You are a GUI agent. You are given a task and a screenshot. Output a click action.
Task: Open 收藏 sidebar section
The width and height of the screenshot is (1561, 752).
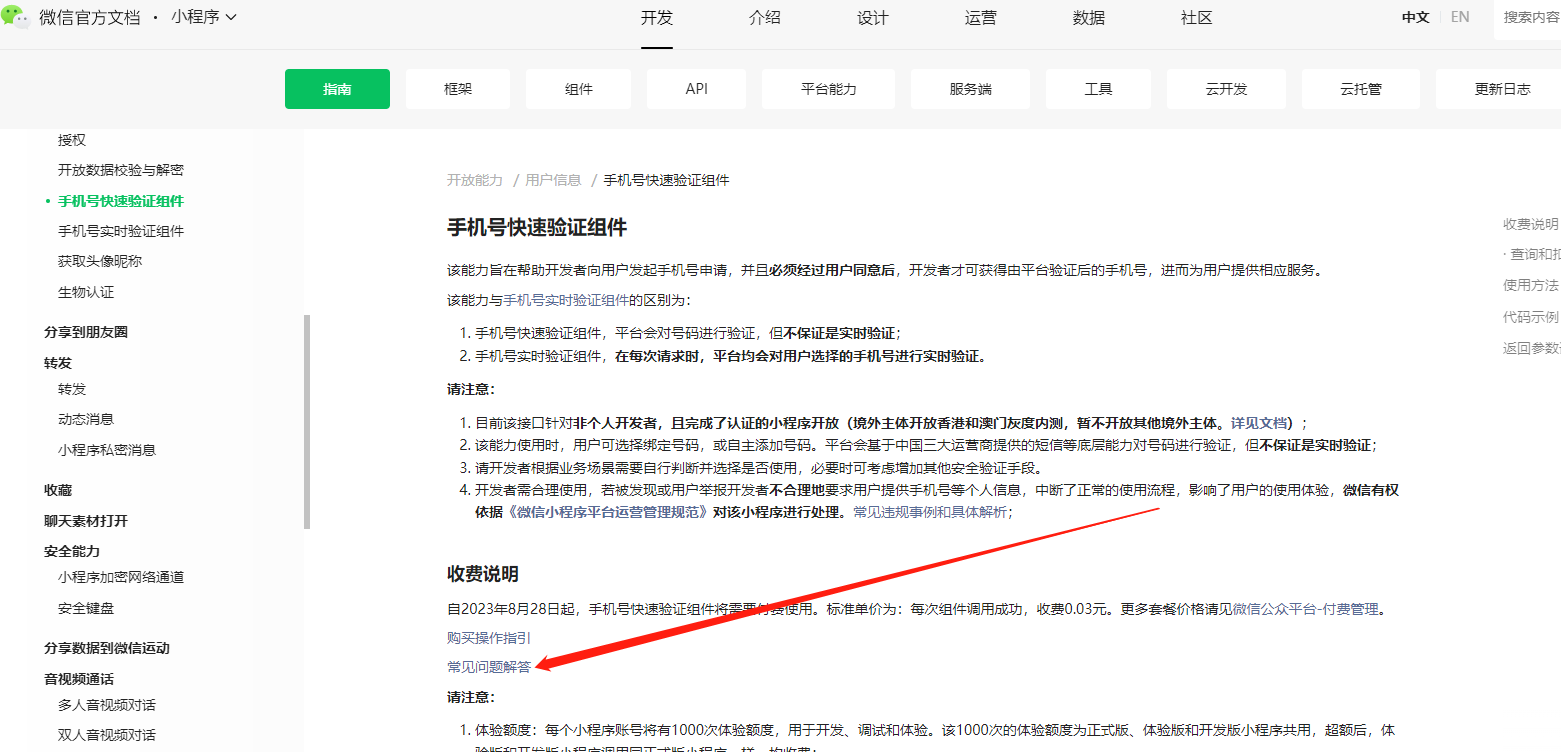(58, 490)
